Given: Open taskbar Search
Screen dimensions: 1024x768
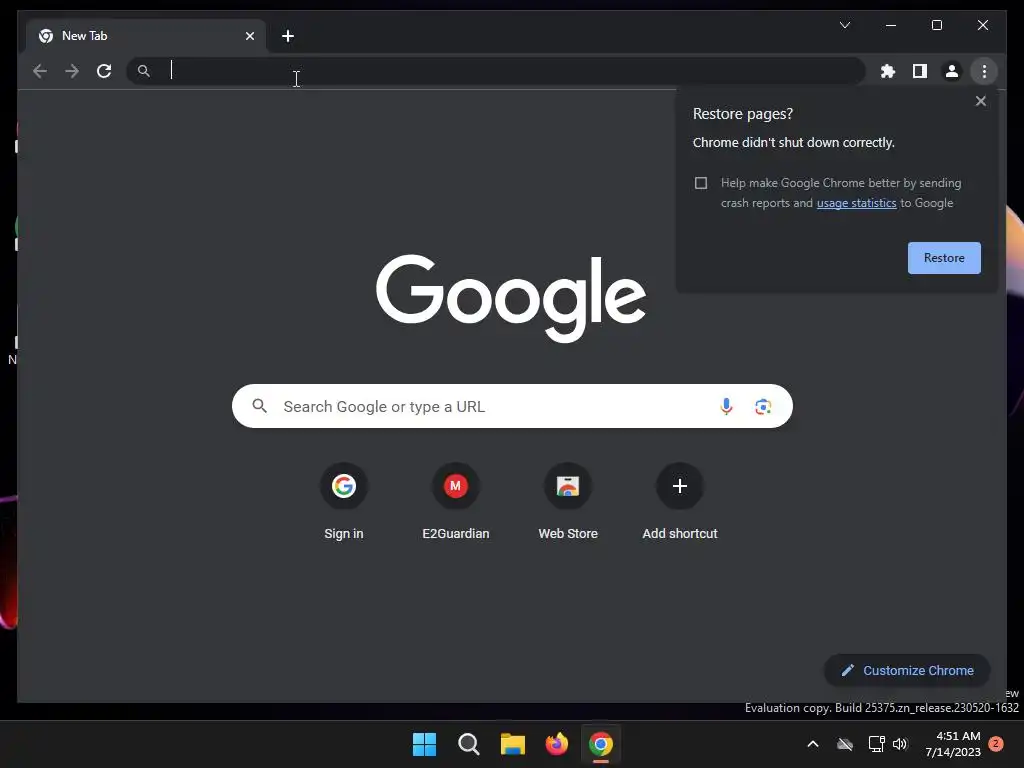Looking at the screenshot, I should click(468, 744).
